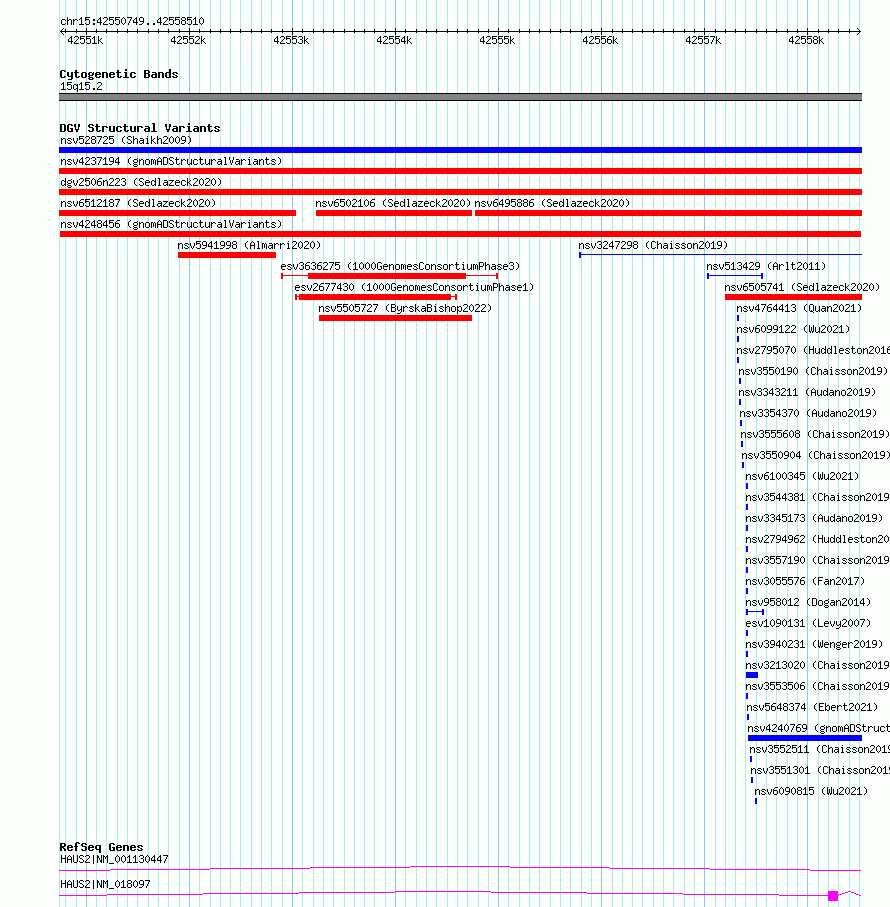Click the 42551k ruler position
Viewport: 890px width, 907px height.
(x=86, y=40)
